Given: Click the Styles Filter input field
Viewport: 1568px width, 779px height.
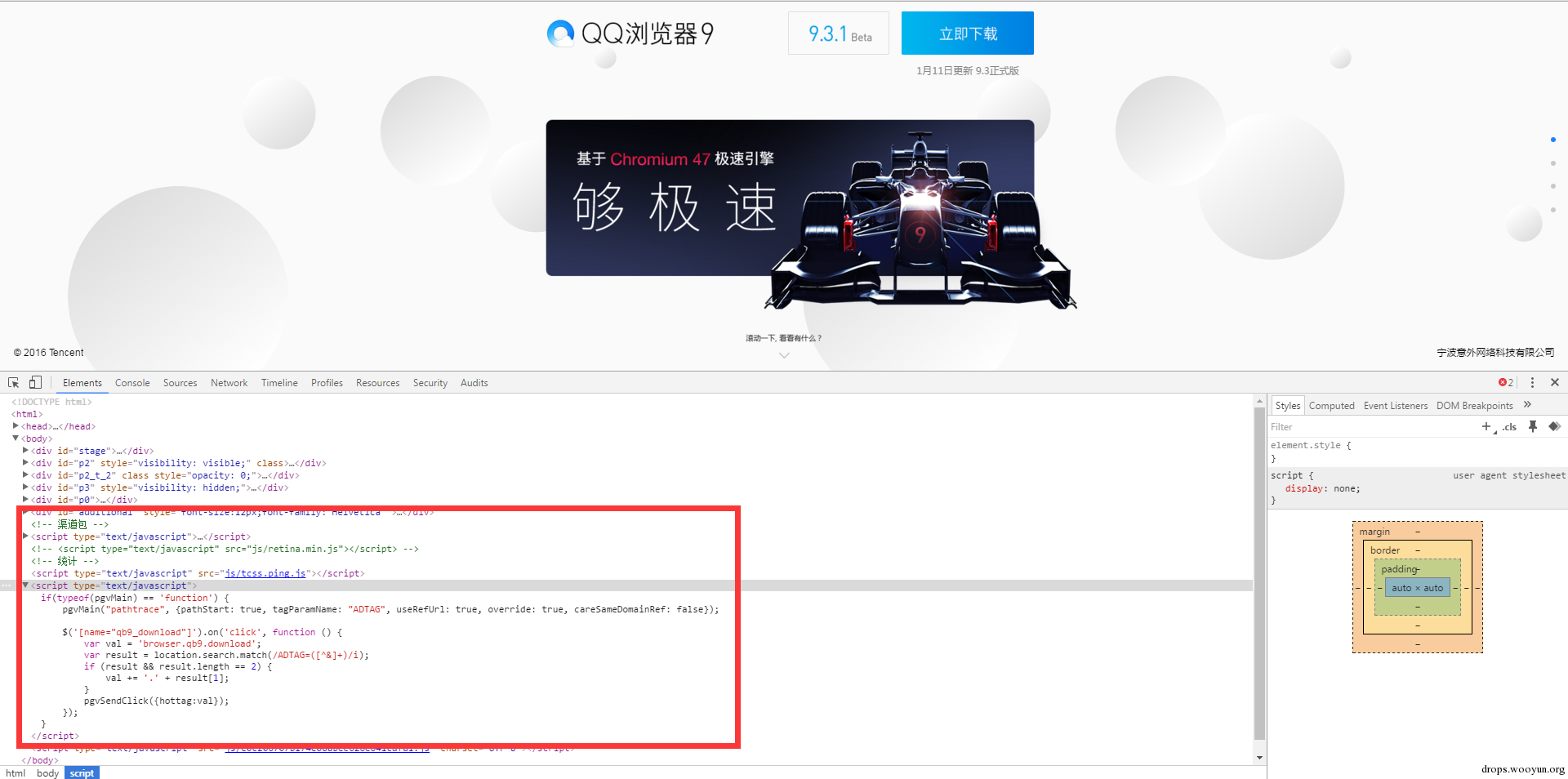Looking at the screenshot, I should coord(1372,427).
